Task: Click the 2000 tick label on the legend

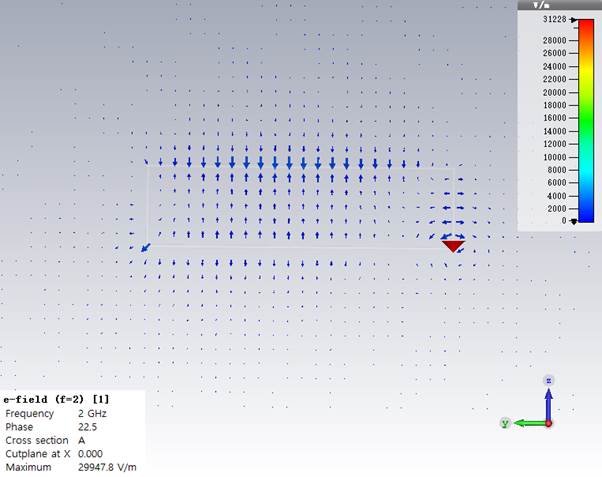Action: point(556,208)
